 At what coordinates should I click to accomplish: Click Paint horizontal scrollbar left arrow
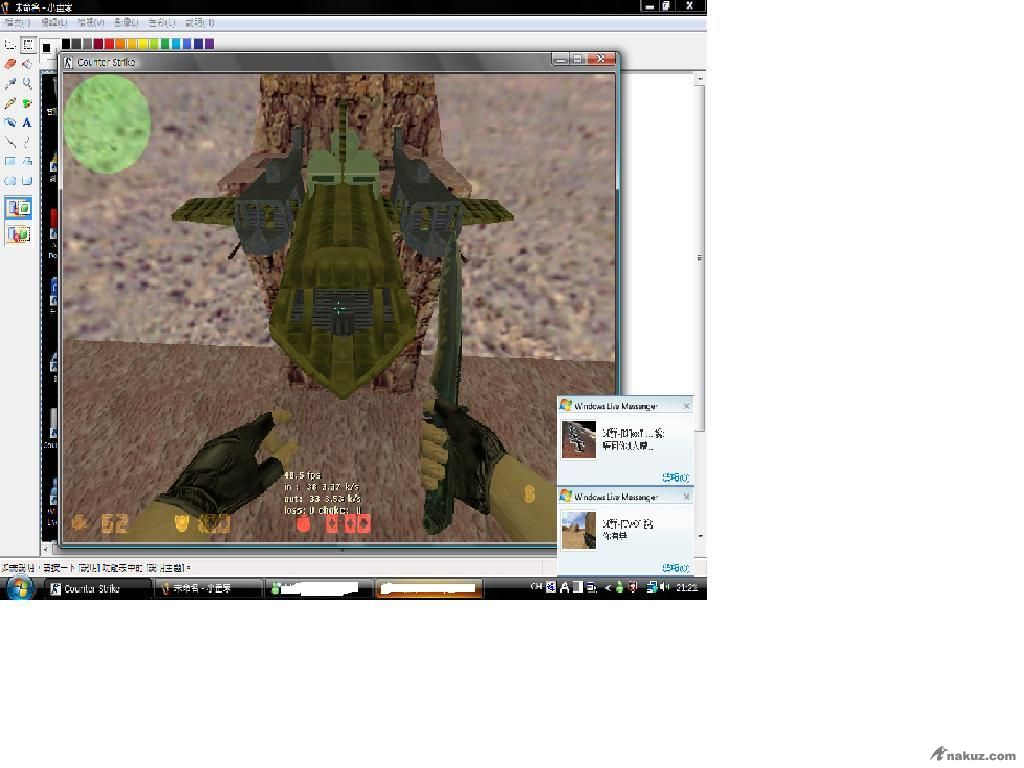[46, 549]
